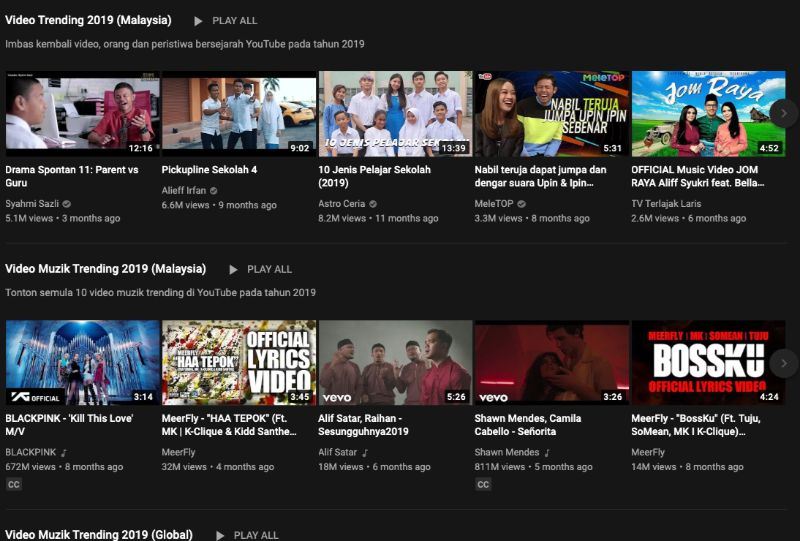Click "32M views • 4 months ago" text
The image size is (800, 541).
tap(218, 466)
